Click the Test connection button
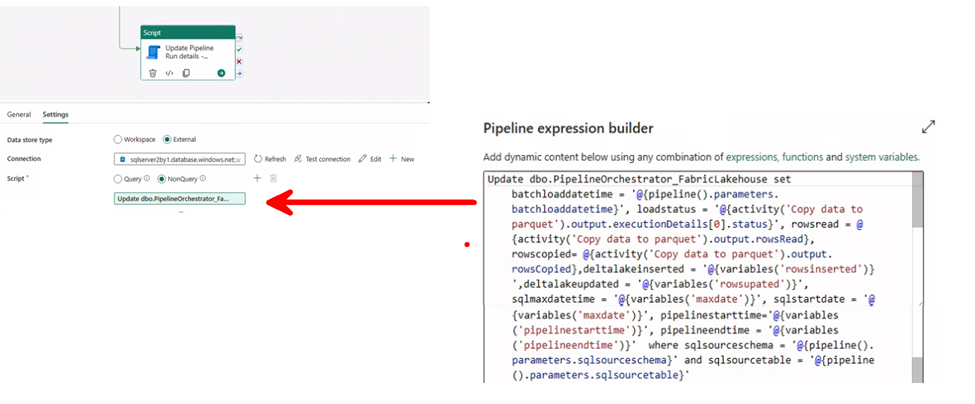The height and width of the screenshot is (404, 975). [x=323, y=159]
